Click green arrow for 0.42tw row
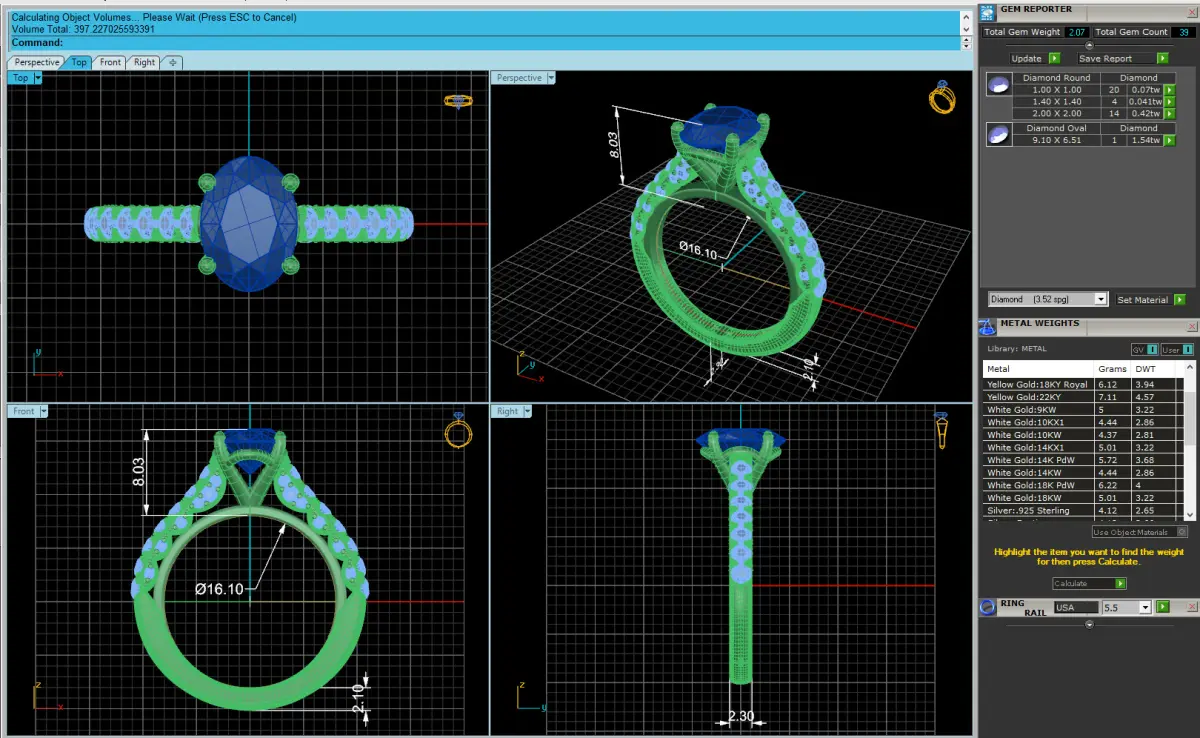This screenshot has width=1200, height=738. pyautogui.click(x=1168, y=113)
